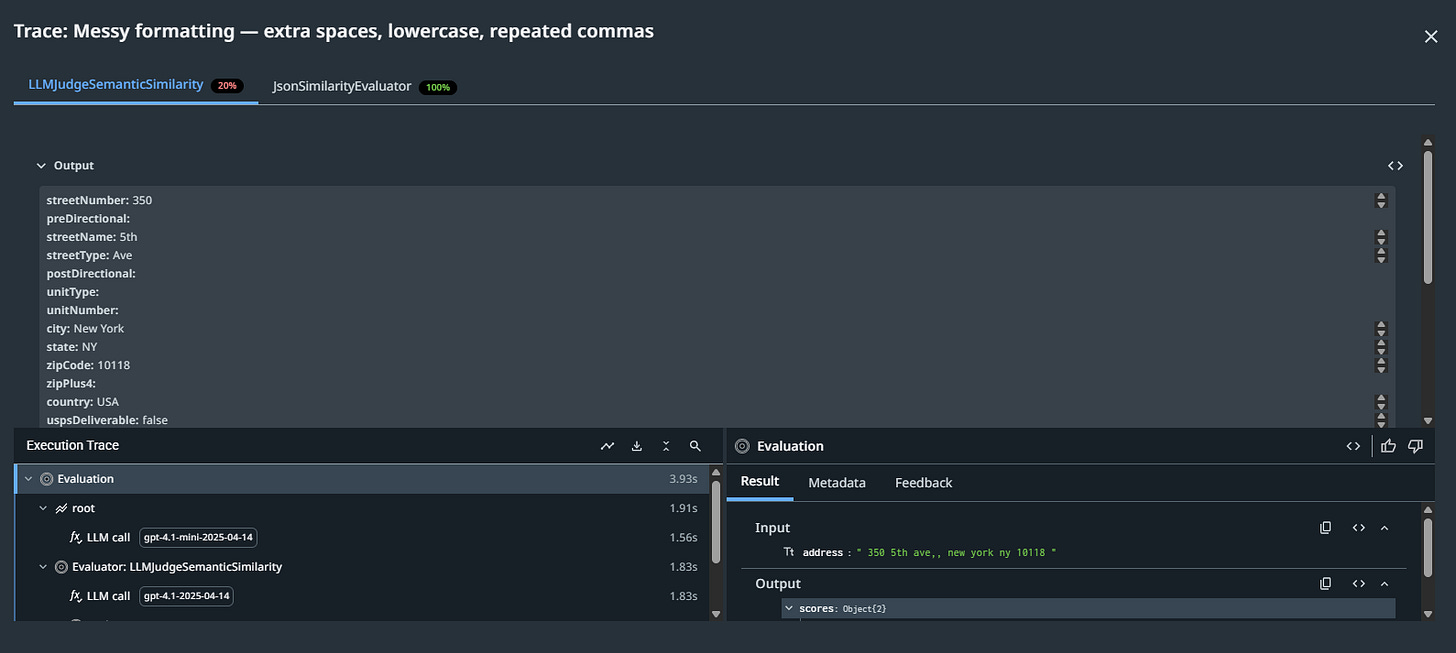
Task: Click the gpt-4.1-2025-04-14 model badge
Action: (x=186, y=596)
